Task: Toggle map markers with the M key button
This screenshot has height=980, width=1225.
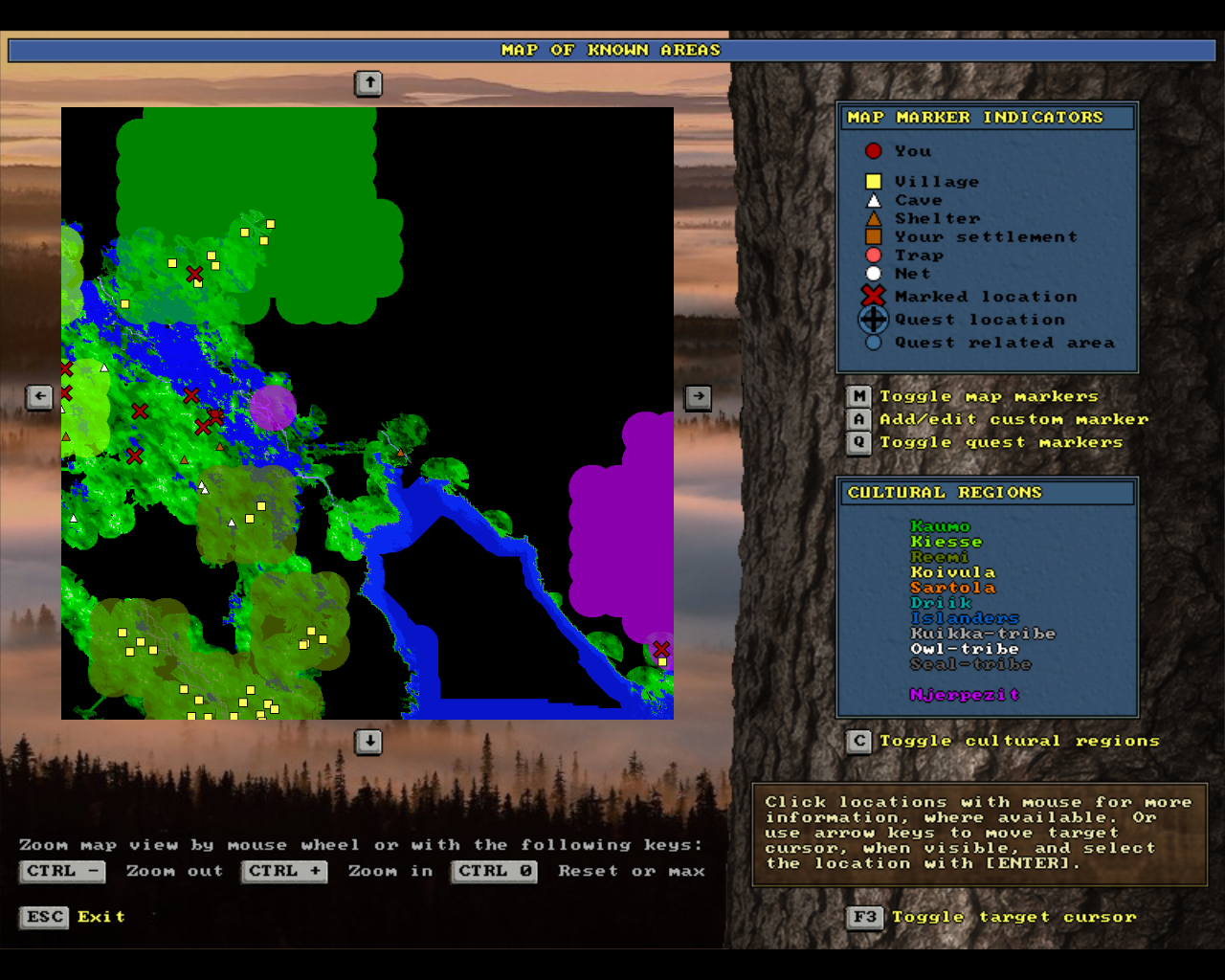Action: tap(858, 396)
